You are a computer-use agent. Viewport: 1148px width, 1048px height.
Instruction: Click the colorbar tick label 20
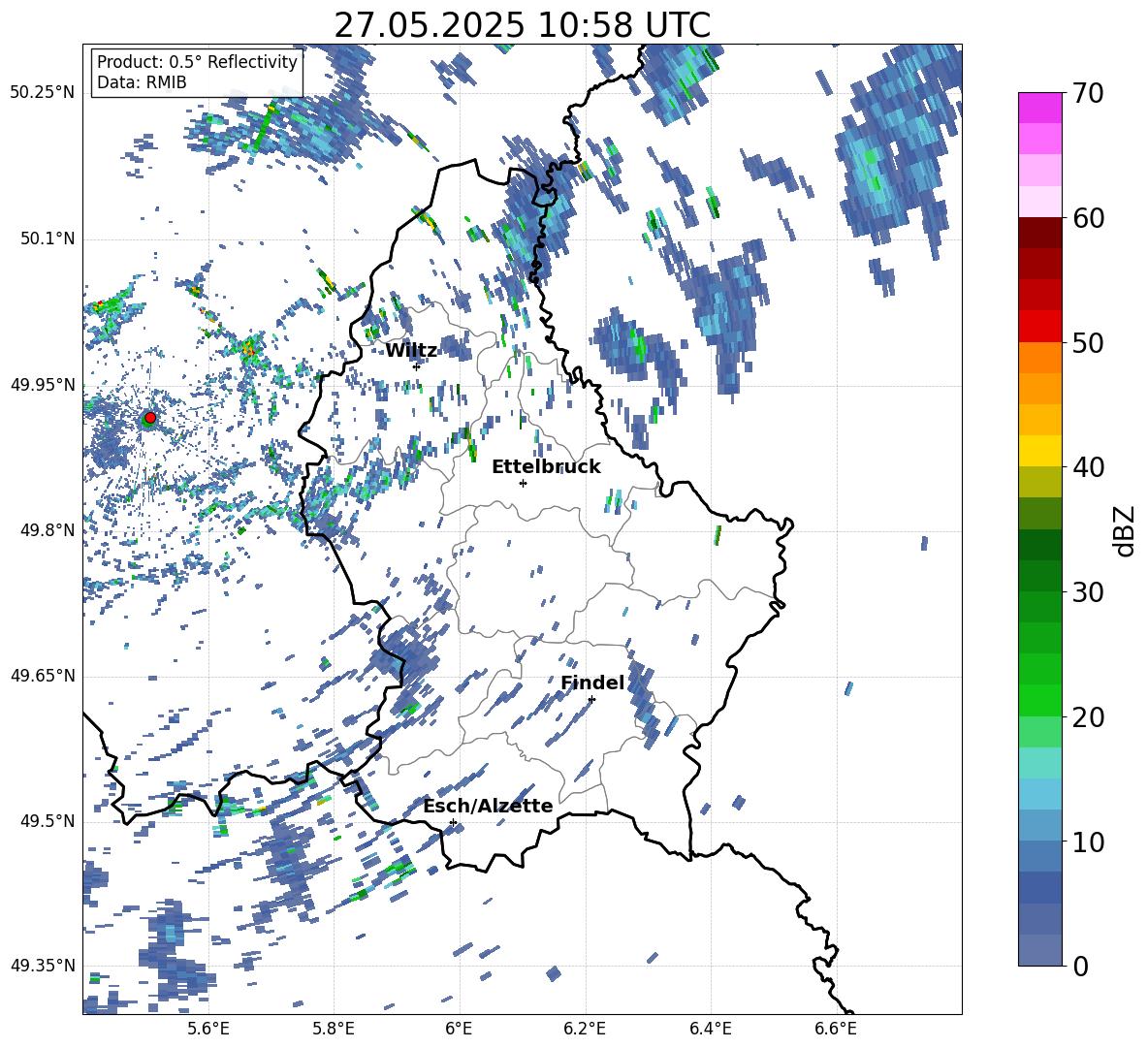1088,717
